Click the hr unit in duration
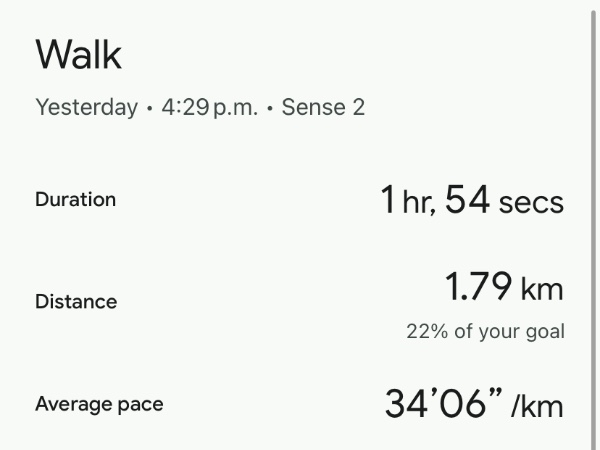Image resolution: width=600 pixels, height=450 pixels. point(418,203)
